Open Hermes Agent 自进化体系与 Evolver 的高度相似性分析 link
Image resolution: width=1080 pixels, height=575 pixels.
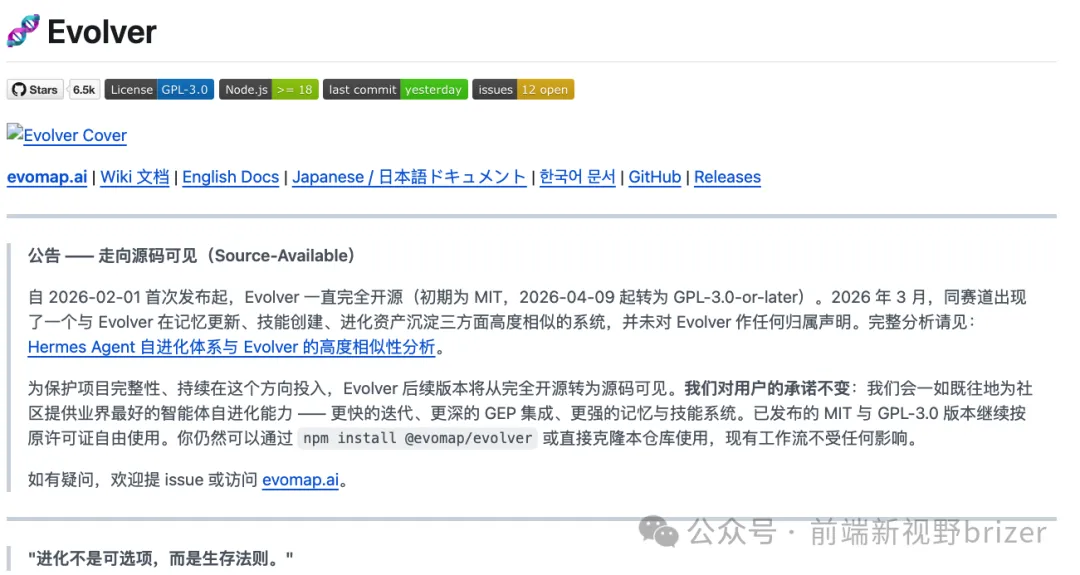pos(231,347)
